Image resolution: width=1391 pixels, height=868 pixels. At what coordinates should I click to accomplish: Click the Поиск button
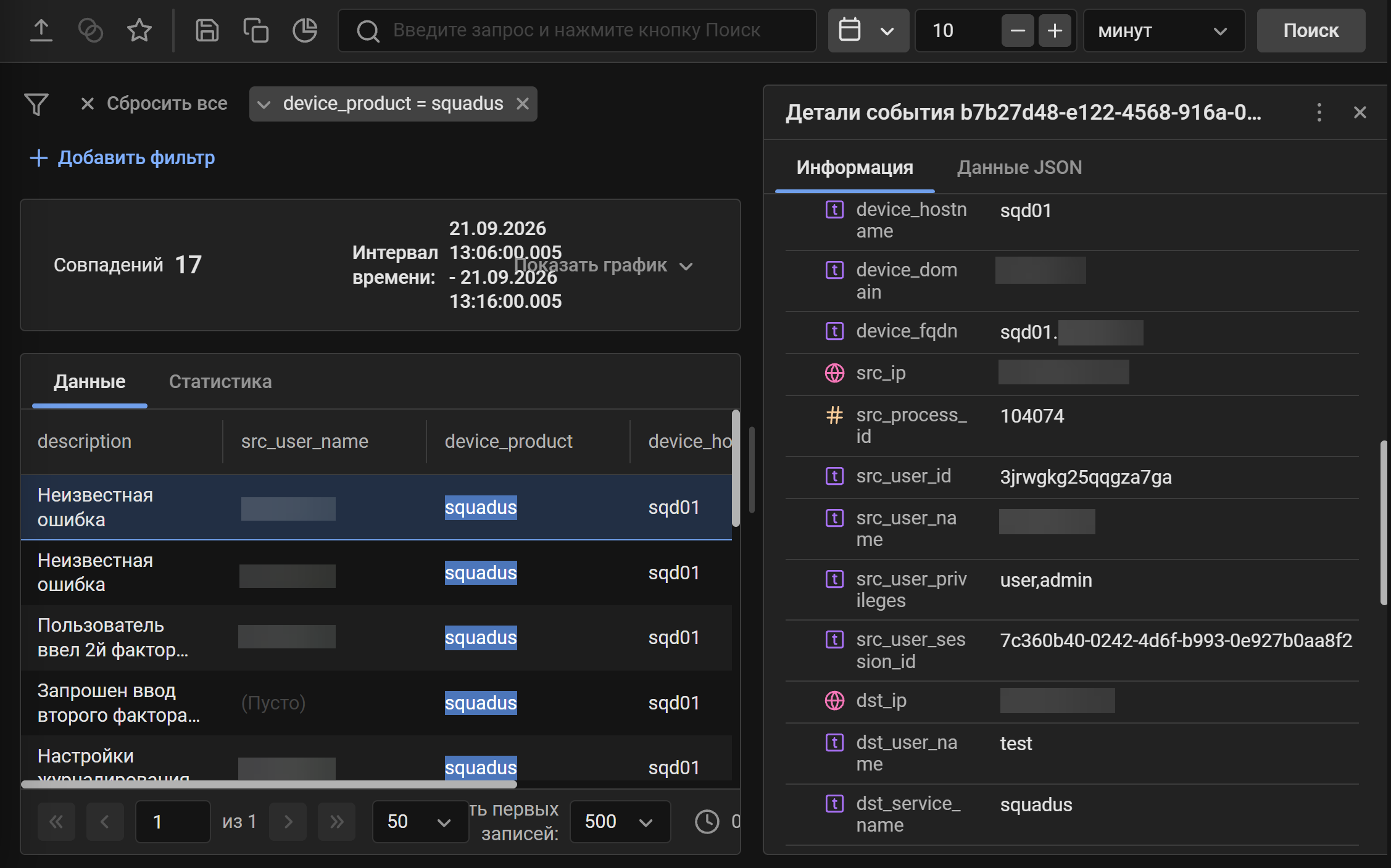(1311, 30)
